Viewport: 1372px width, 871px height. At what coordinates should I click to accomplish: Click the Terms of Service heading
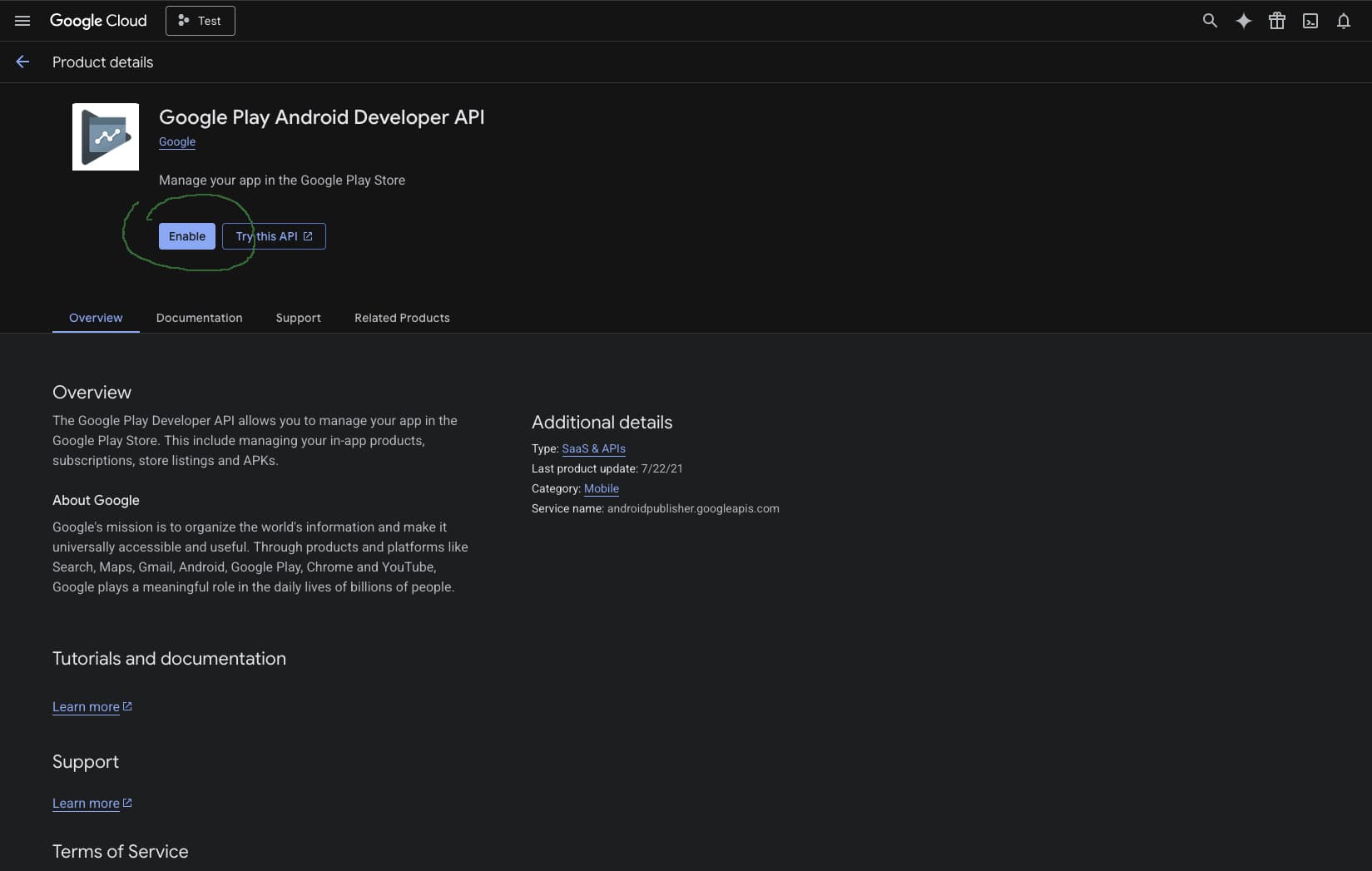121,851
